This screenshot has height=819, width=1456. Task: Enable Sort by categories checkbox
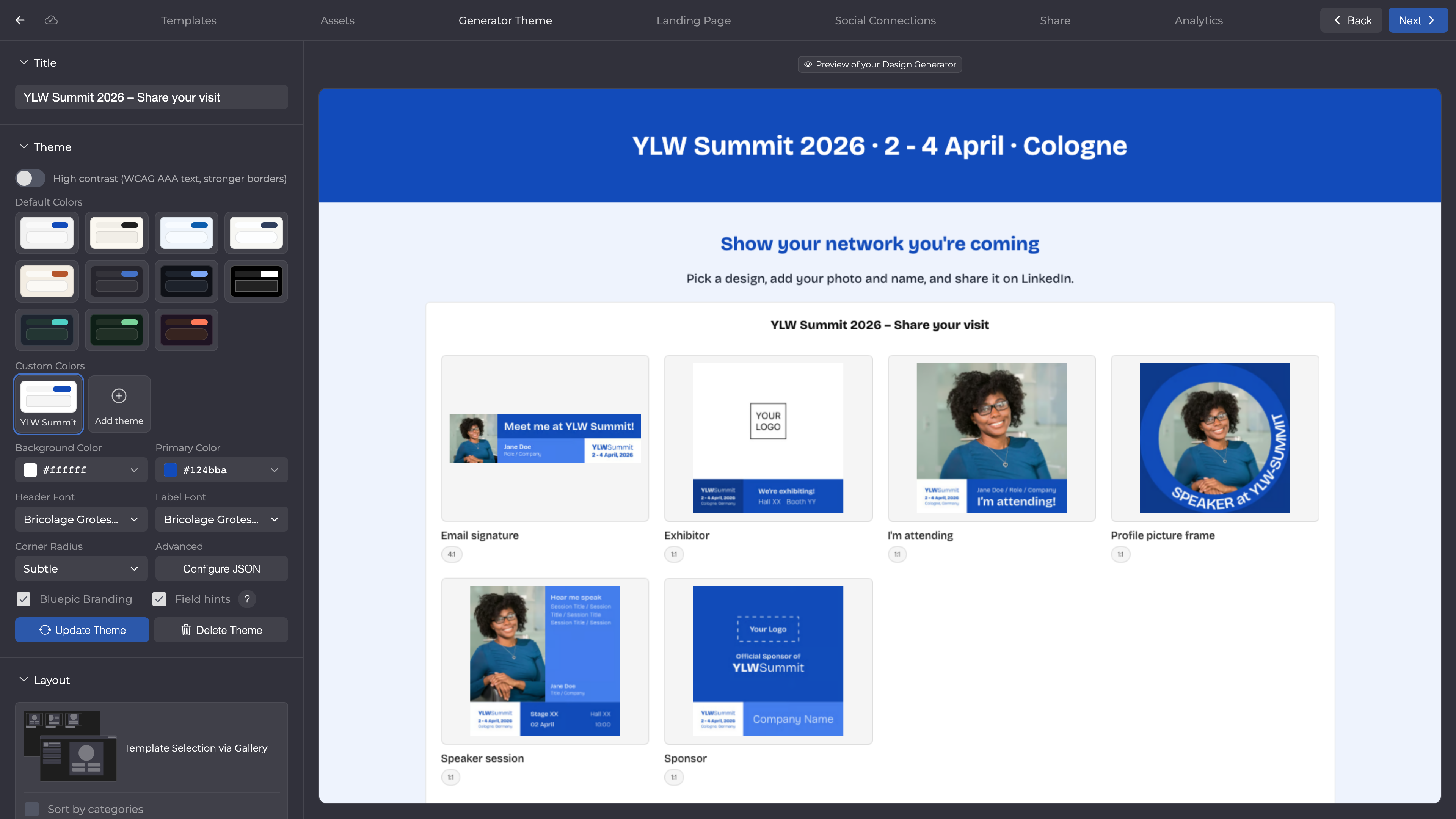32,809
